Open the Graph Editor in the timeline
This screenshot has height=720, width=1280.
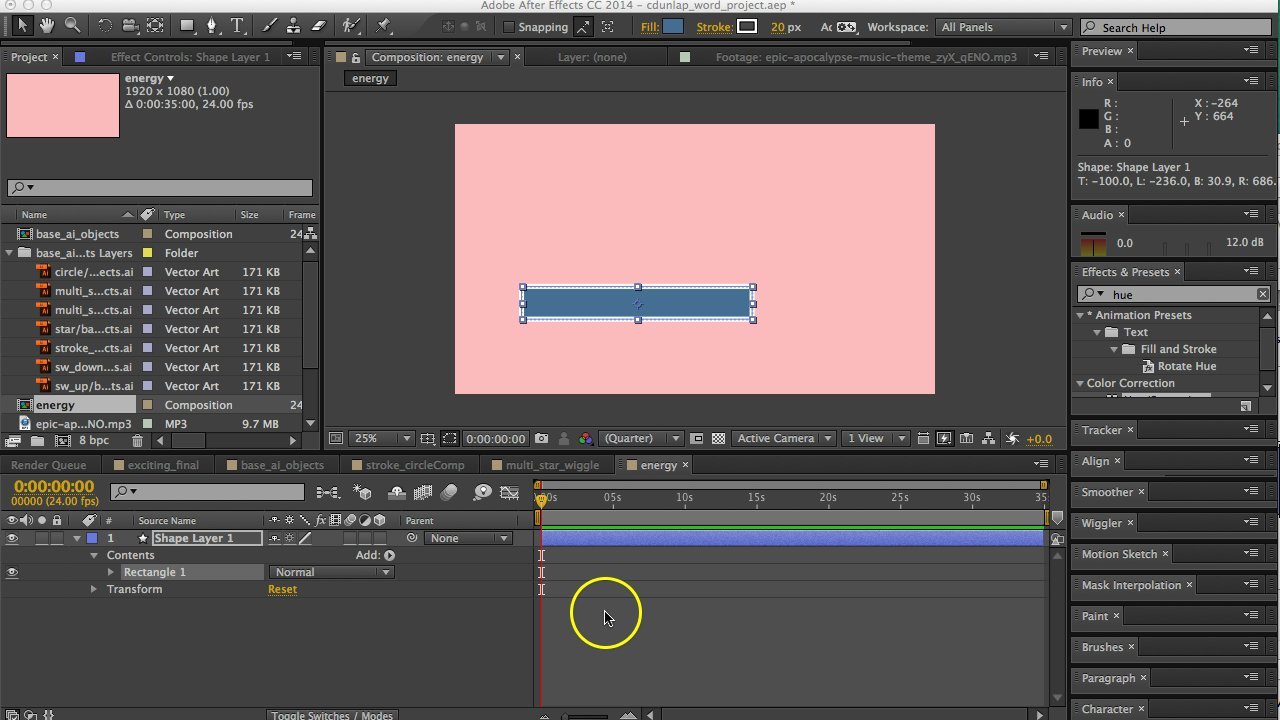[510, 492]
